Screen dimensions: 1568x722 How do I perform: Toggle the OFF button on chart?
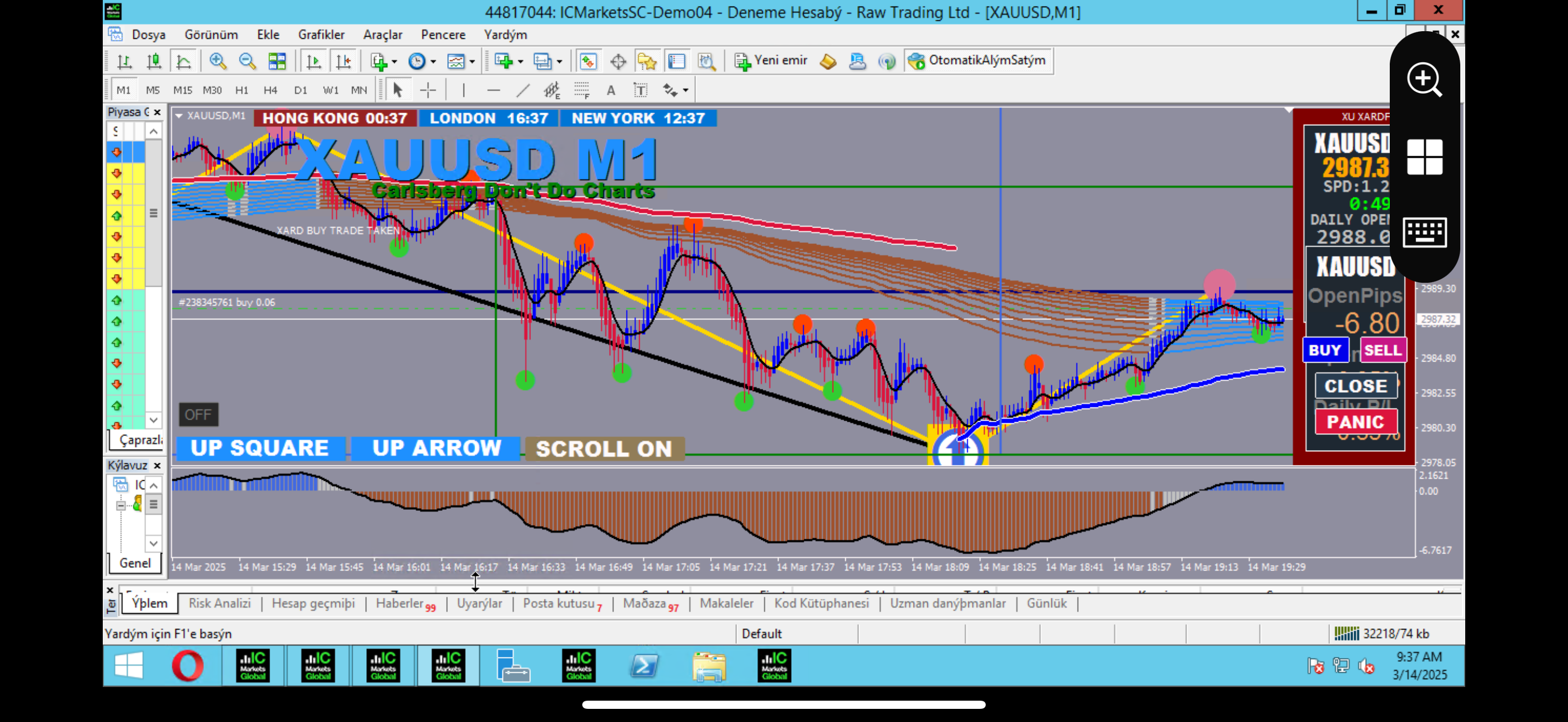click(198, 415)
